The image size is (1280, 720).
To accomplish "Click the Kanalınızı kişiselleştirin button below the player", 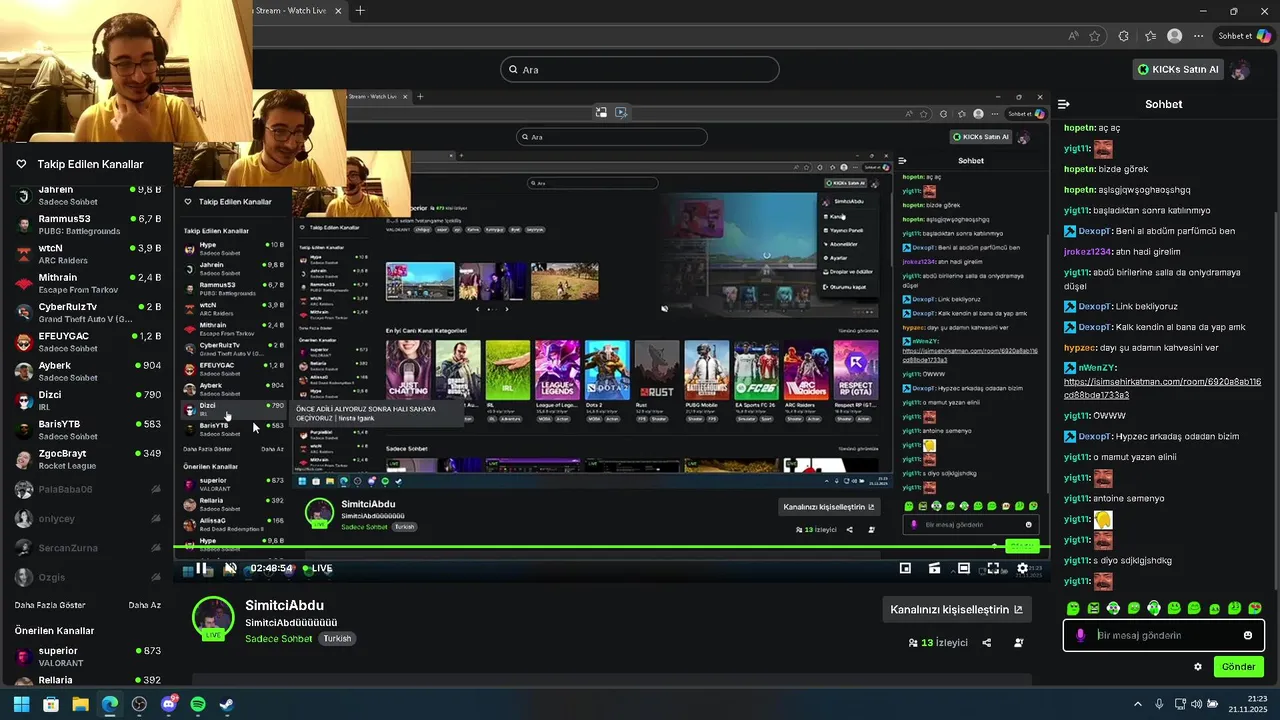I will pyautogui.click(x=957, y=610).
